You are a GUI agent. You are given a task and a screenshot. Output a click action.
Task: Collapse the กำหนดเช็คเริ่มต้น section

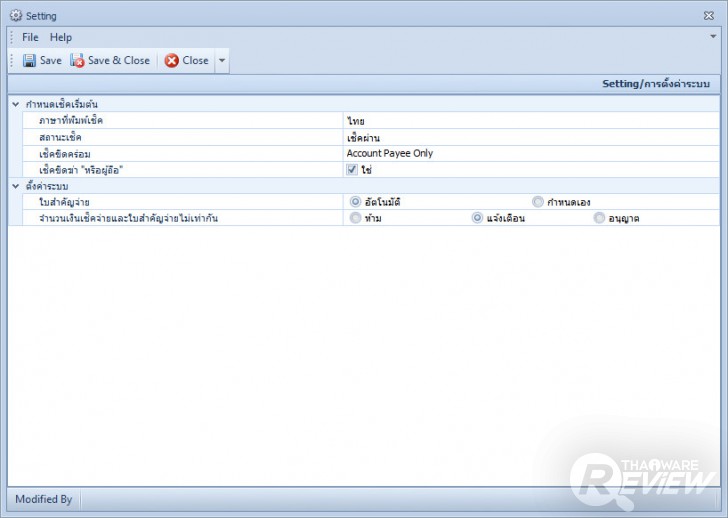point(15,104)
